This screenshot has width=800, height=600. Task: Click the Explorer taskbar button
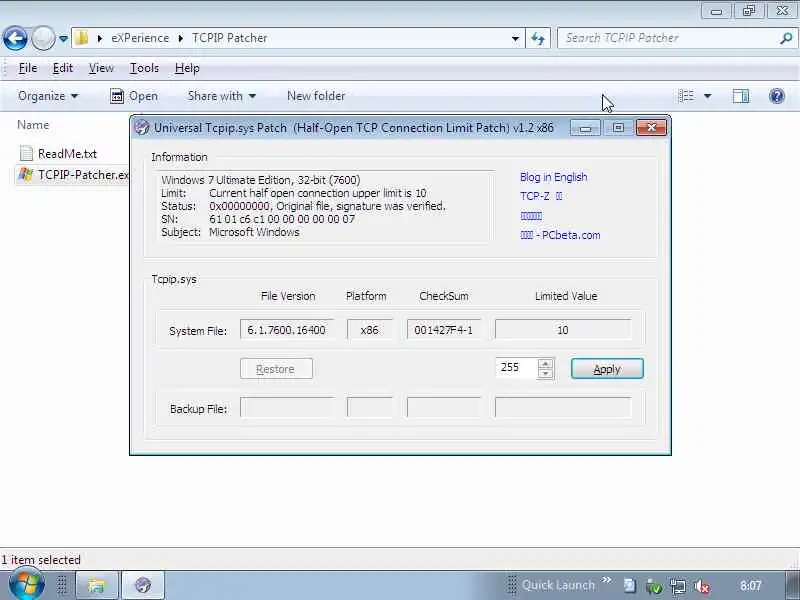97,585
